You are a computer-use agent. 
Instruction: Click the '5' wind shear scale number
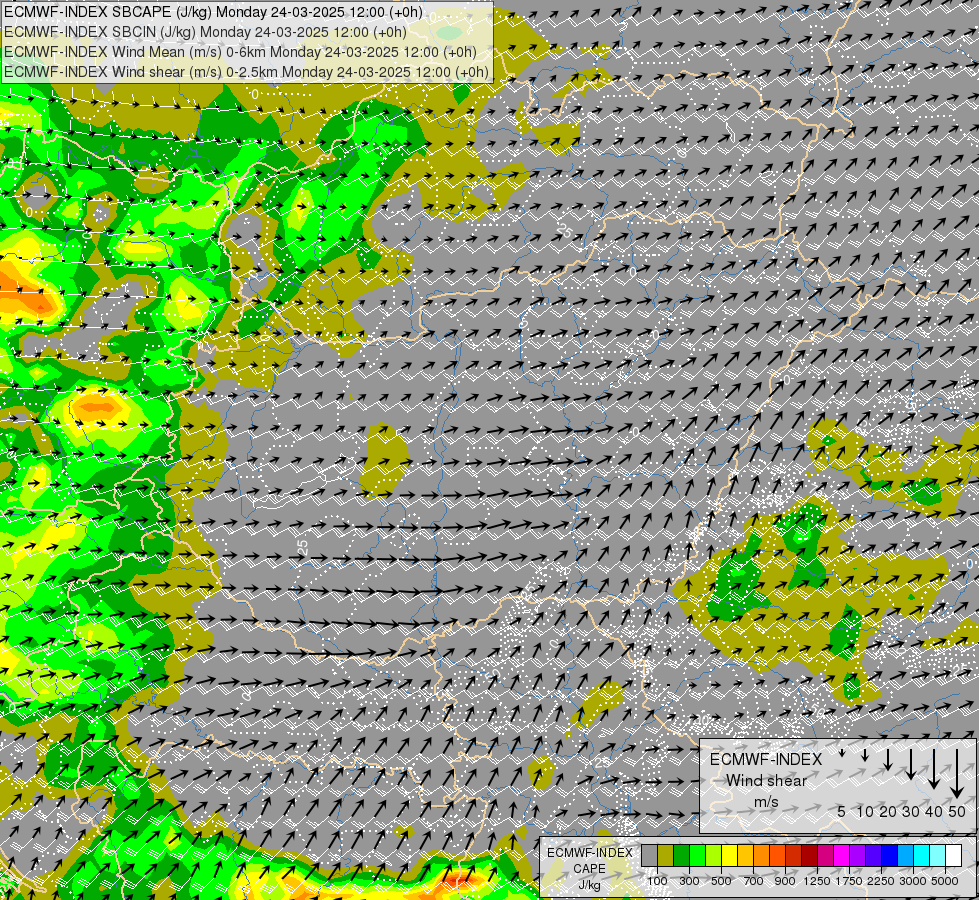click(x=842, y=811)
